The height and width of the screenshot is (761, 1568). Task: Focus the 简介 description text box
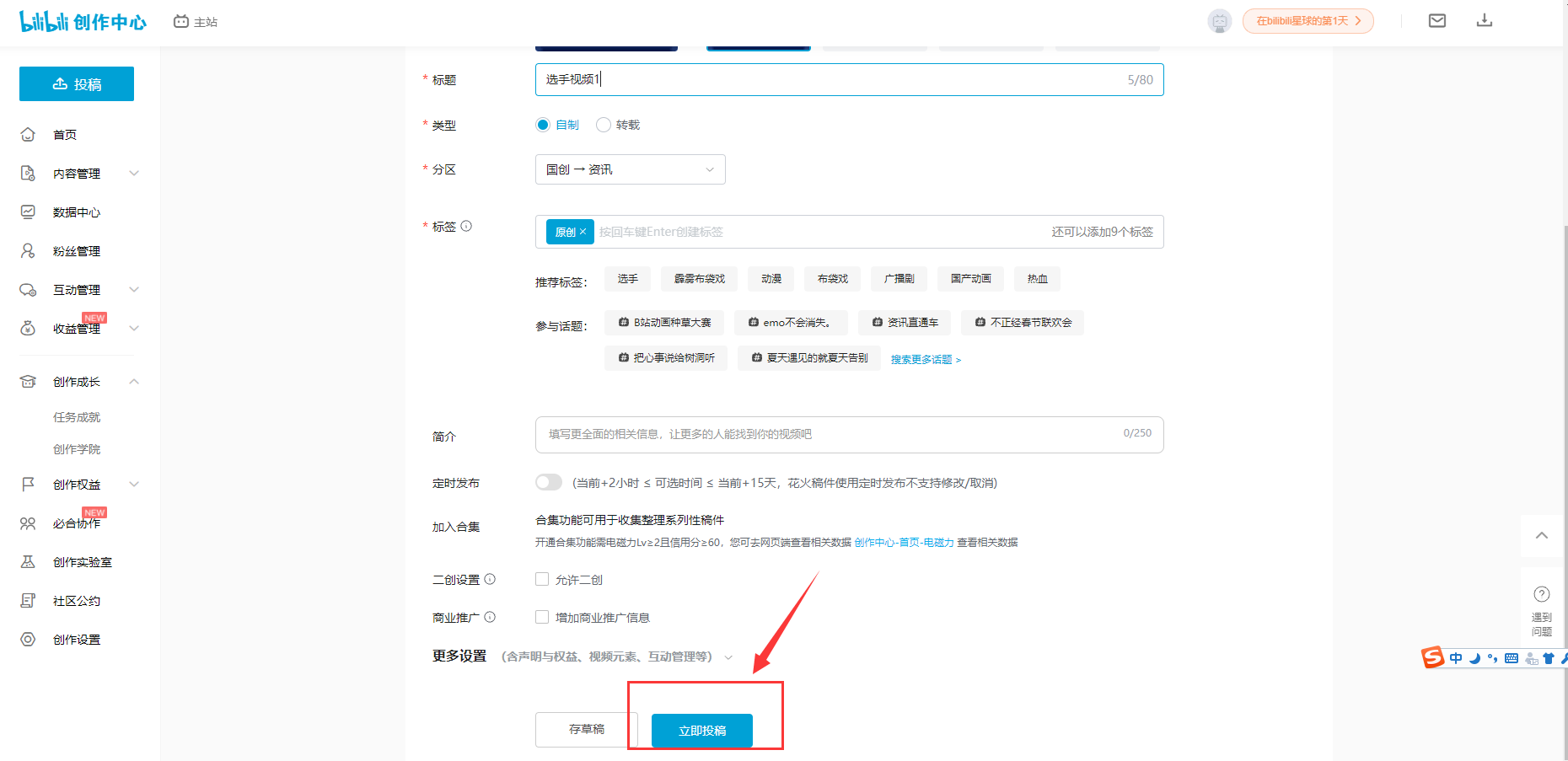[x=849, y=435]
